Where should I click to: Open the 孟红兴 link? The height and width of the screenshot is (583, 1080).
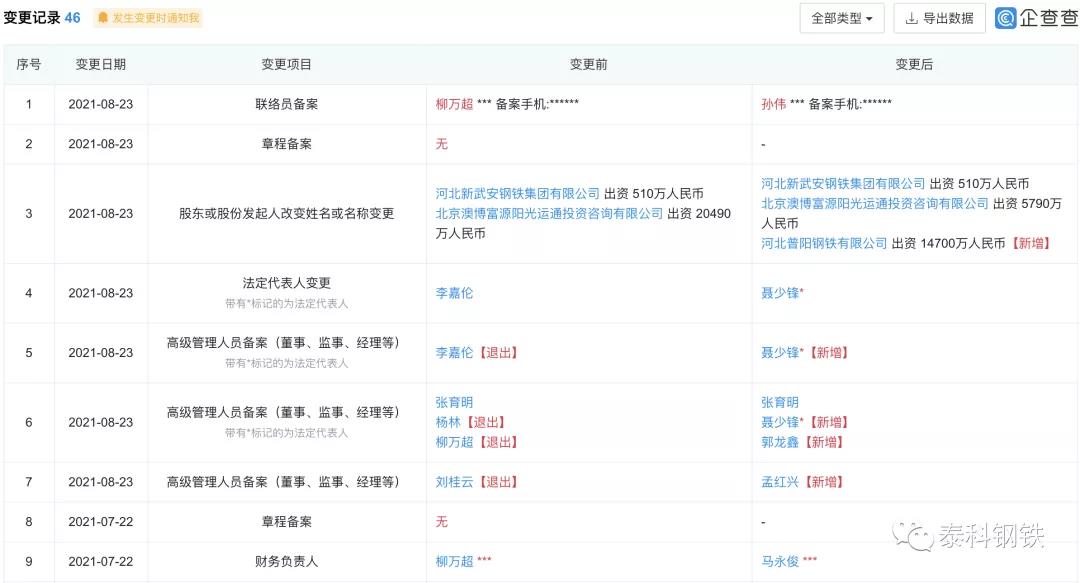(x=780, y=482)
